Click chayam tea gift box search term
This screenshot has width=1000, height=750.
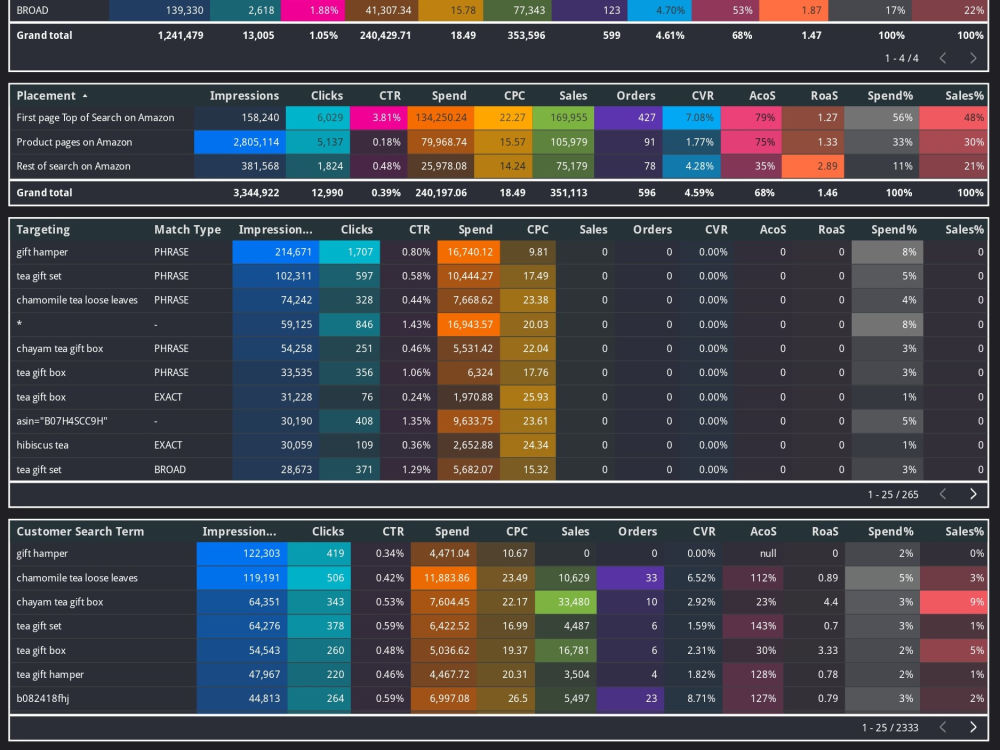click(60, 602)
